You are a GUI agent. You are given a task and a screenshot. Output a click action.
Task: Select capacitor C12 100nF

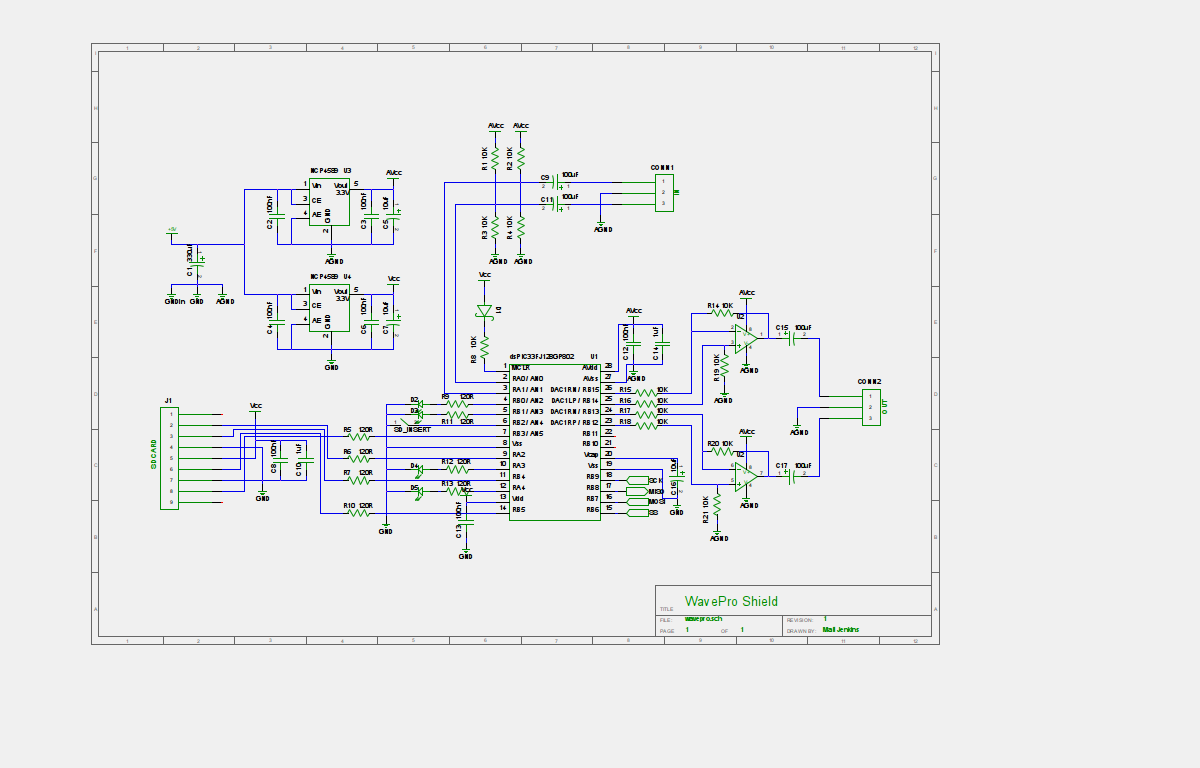(x=633, y=342)
